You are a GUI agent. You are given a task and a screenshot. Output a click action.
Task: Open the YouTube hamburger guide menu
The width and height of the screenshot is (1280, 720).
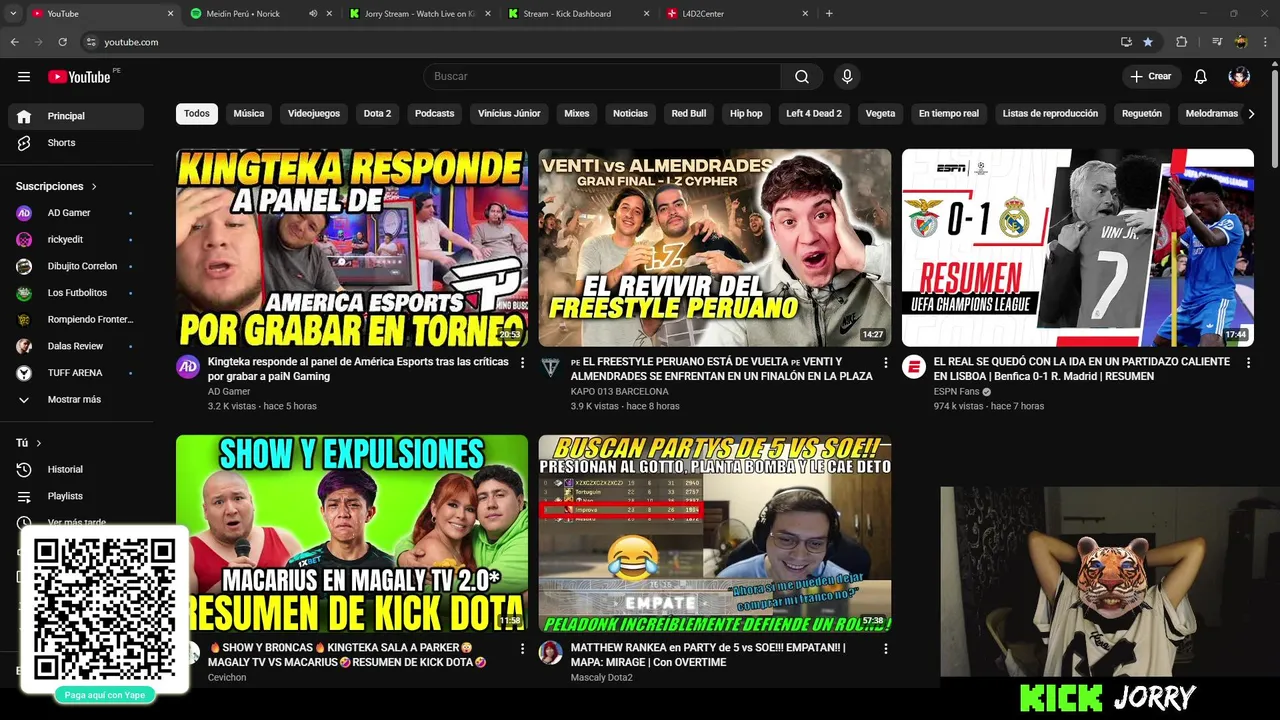click(24, 77)
